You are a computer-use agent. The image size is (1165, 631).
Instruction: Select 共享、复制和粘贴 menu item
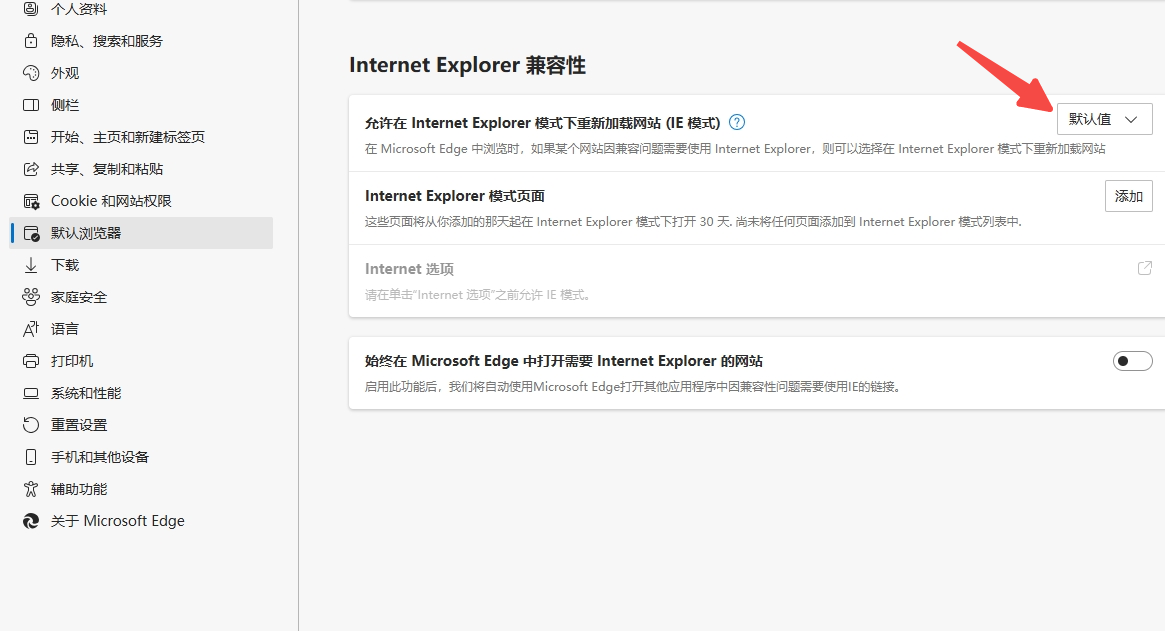(141, 169)
